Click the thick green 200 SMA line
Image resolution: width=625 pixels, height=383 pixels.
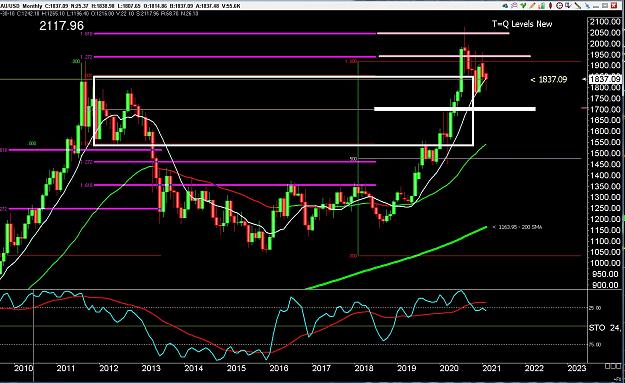coord(399,261)
